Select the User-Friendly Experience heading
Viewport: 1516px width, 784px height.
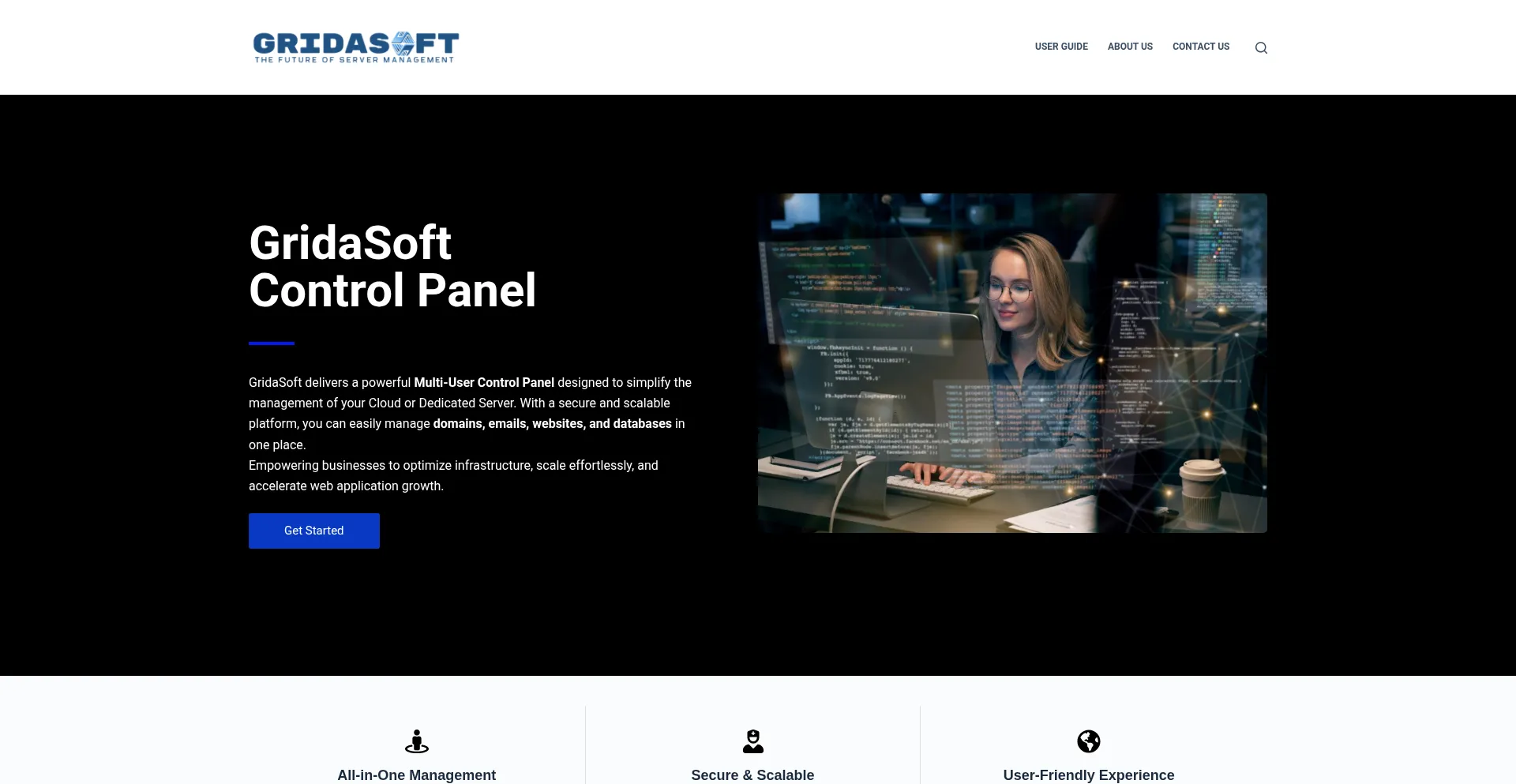[1088, 775]
